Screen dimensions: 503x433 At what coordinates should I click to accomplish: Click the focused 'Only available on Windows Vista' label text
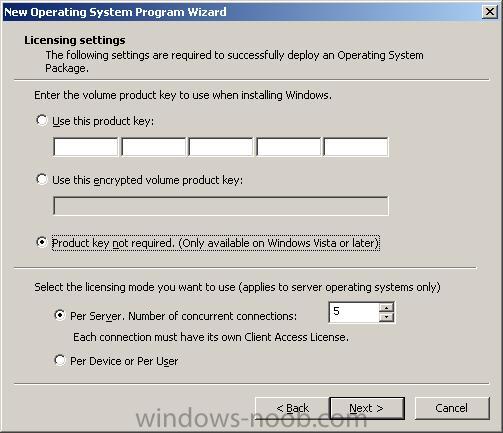279,243
